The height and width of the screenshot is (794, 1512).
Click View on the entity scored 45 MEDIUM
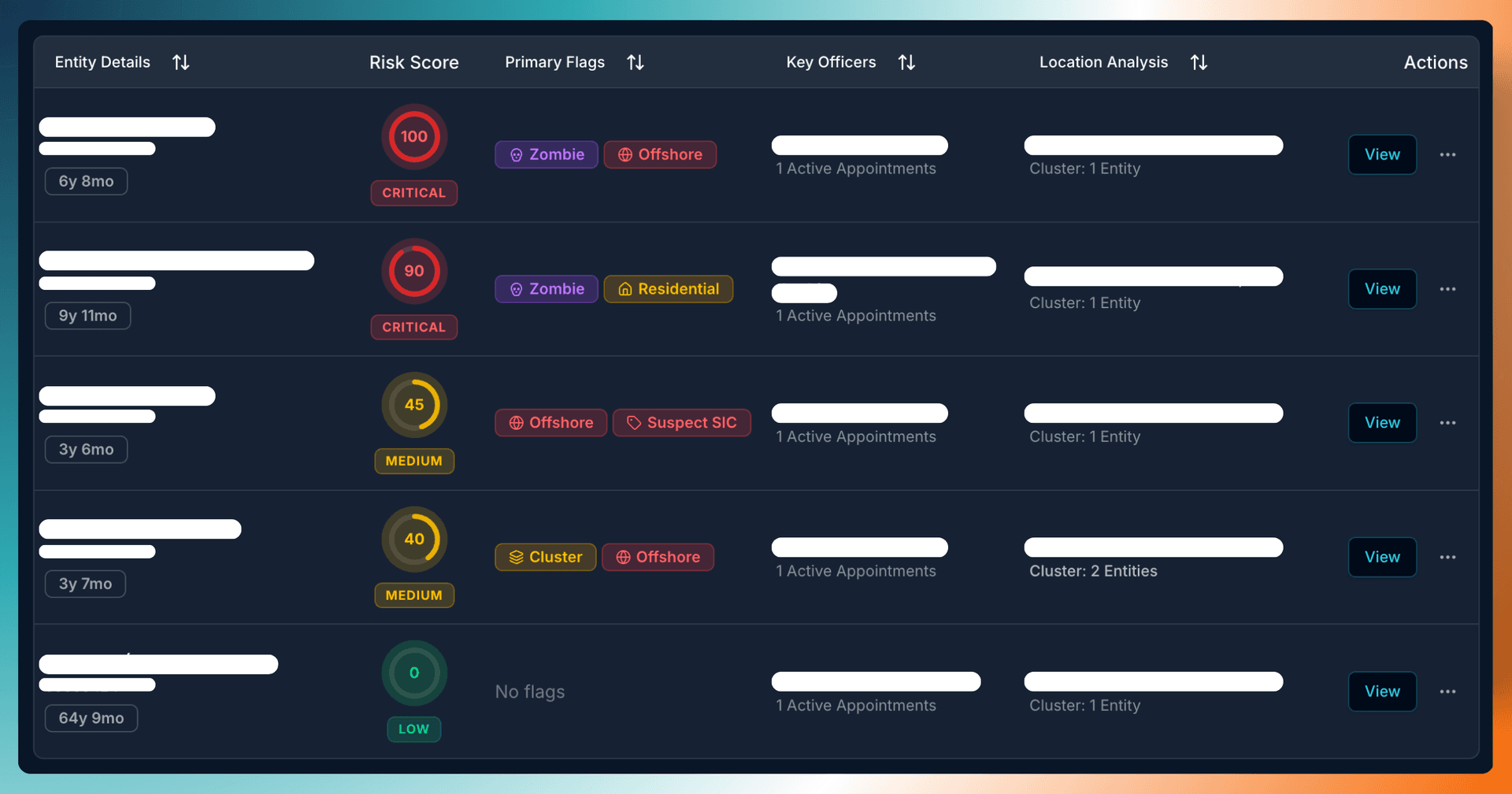click(1382, 422)
